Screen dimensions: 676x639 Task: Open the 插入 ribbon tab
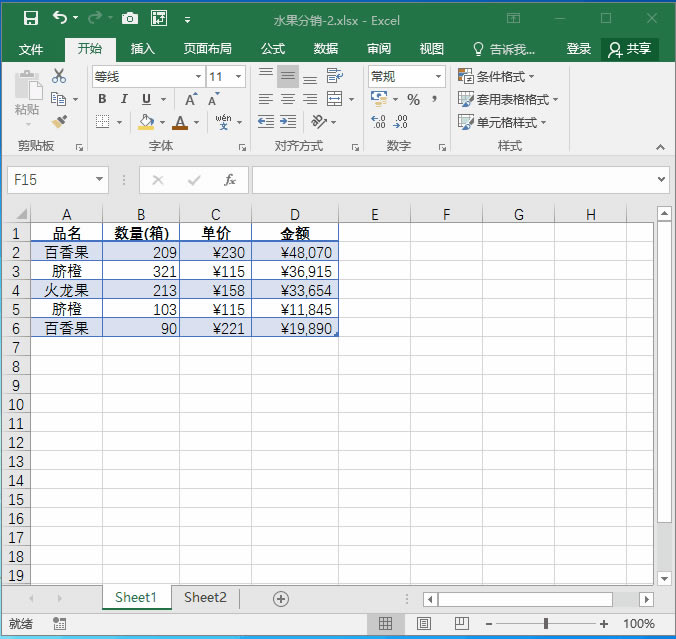[143, 49]
